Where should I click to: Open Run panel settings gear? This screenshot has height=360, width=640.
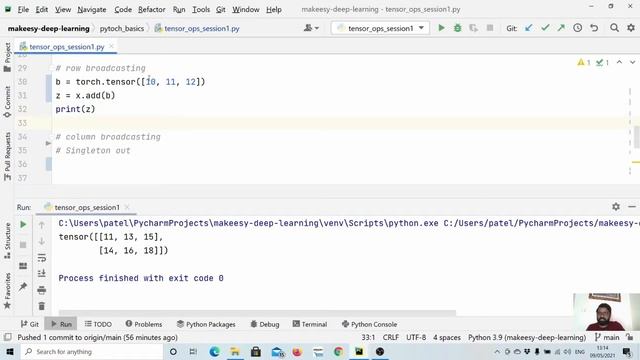(x=616, y=207)
